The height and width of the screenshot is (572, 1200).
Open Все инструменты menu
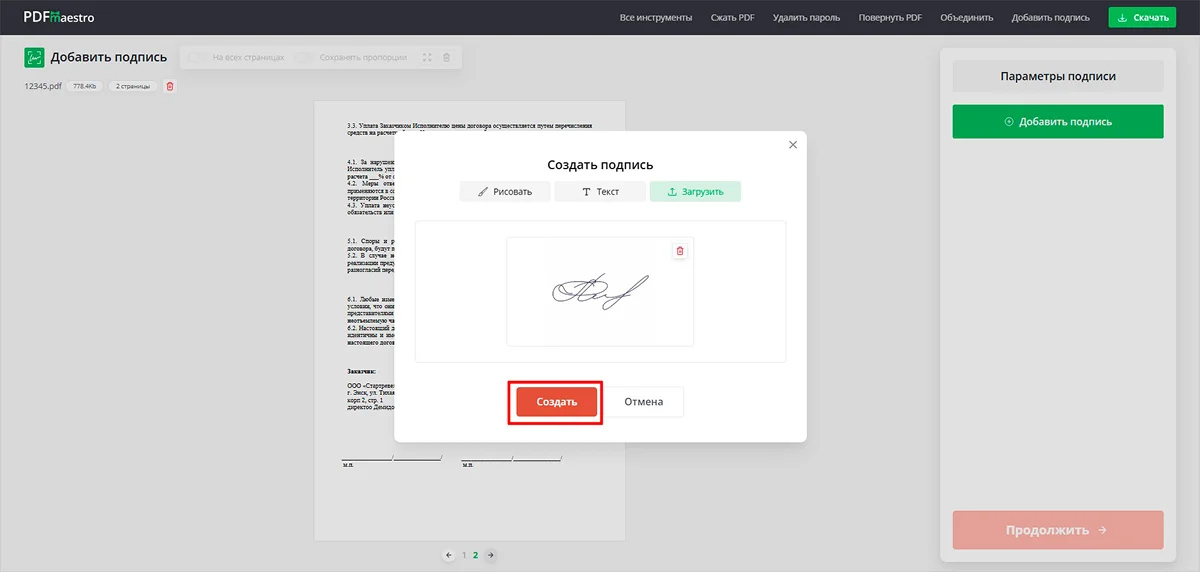point(655,17)
